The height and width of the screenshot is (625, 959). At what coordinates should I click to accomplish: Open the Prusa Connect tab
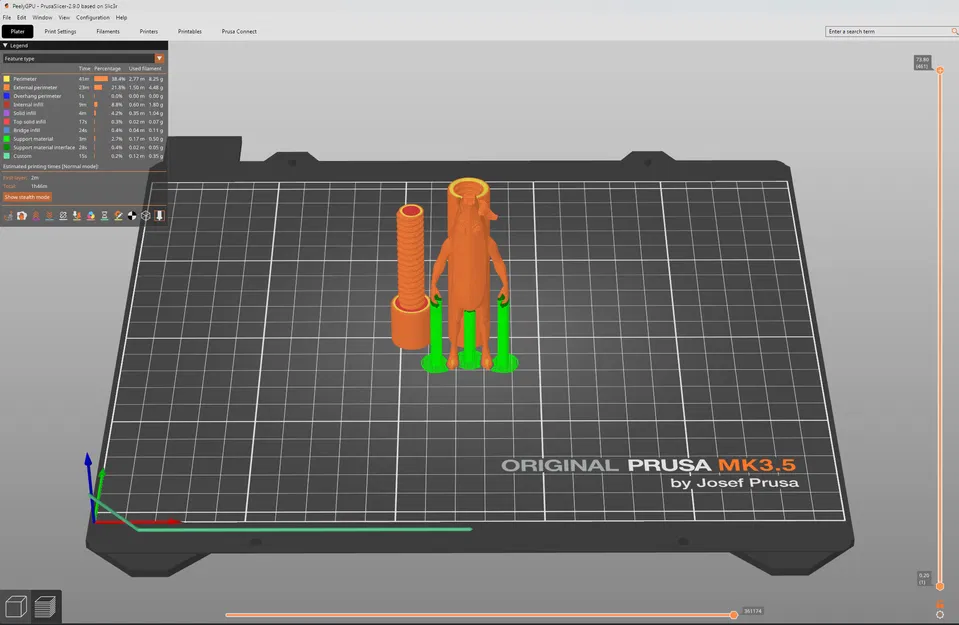coord(239,31)
